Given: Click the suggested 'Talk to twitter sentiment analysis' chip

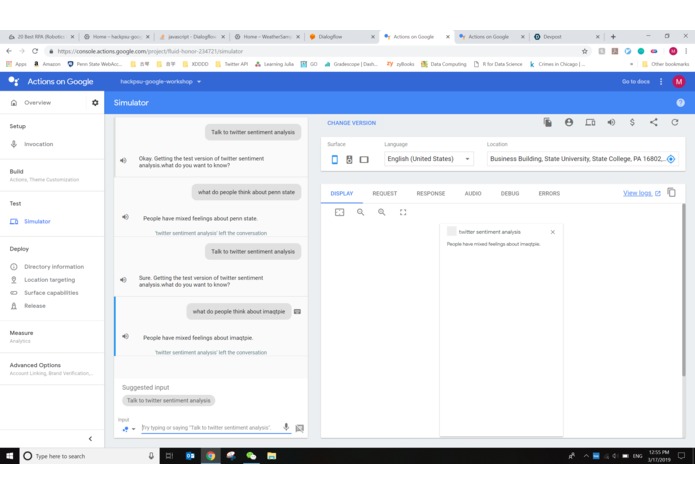Looking at the screenshot, I should (x=168, y=401).
